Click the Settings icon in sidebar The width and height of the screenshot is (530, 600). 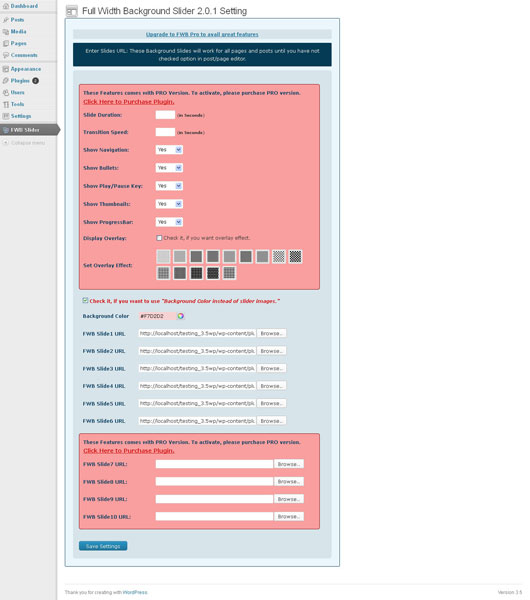coord(6,116)
